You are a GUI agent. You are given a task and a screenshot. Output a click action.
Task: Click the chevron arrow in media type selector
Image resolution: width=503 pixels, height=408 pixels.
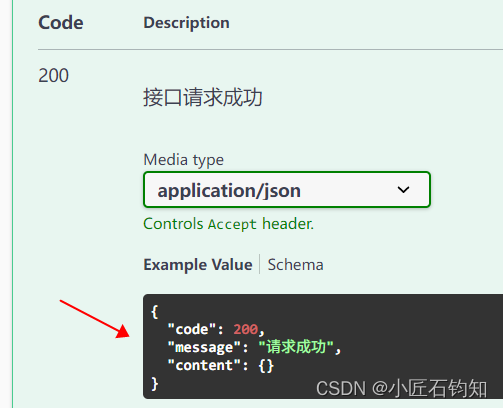pyautogui.click(x=403, y=190)
